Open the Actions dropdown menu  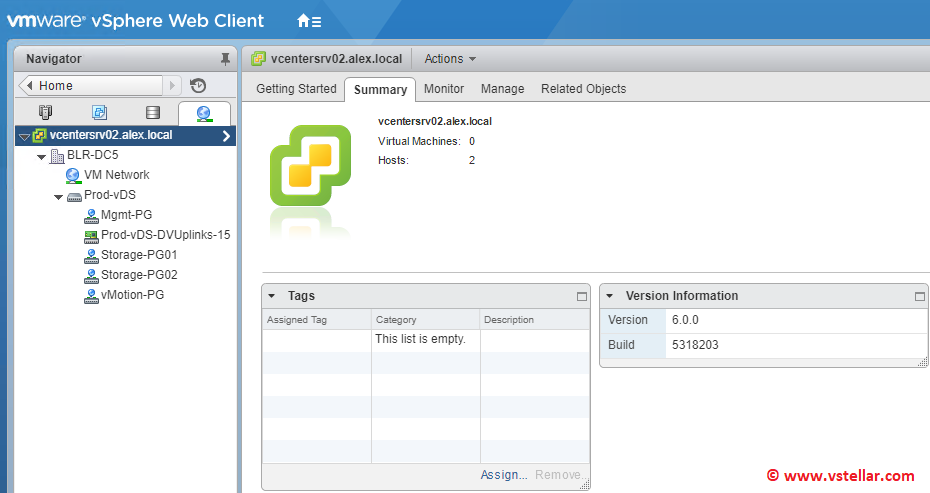pos(449,59)
